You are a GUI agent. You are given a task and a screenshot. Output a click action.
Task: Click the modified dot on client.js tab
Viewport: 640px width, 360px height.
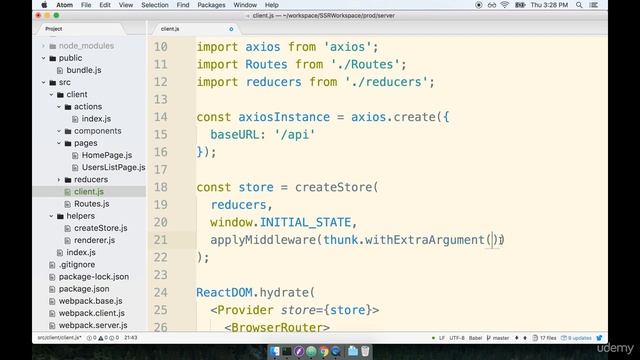[x=231, y=29]
